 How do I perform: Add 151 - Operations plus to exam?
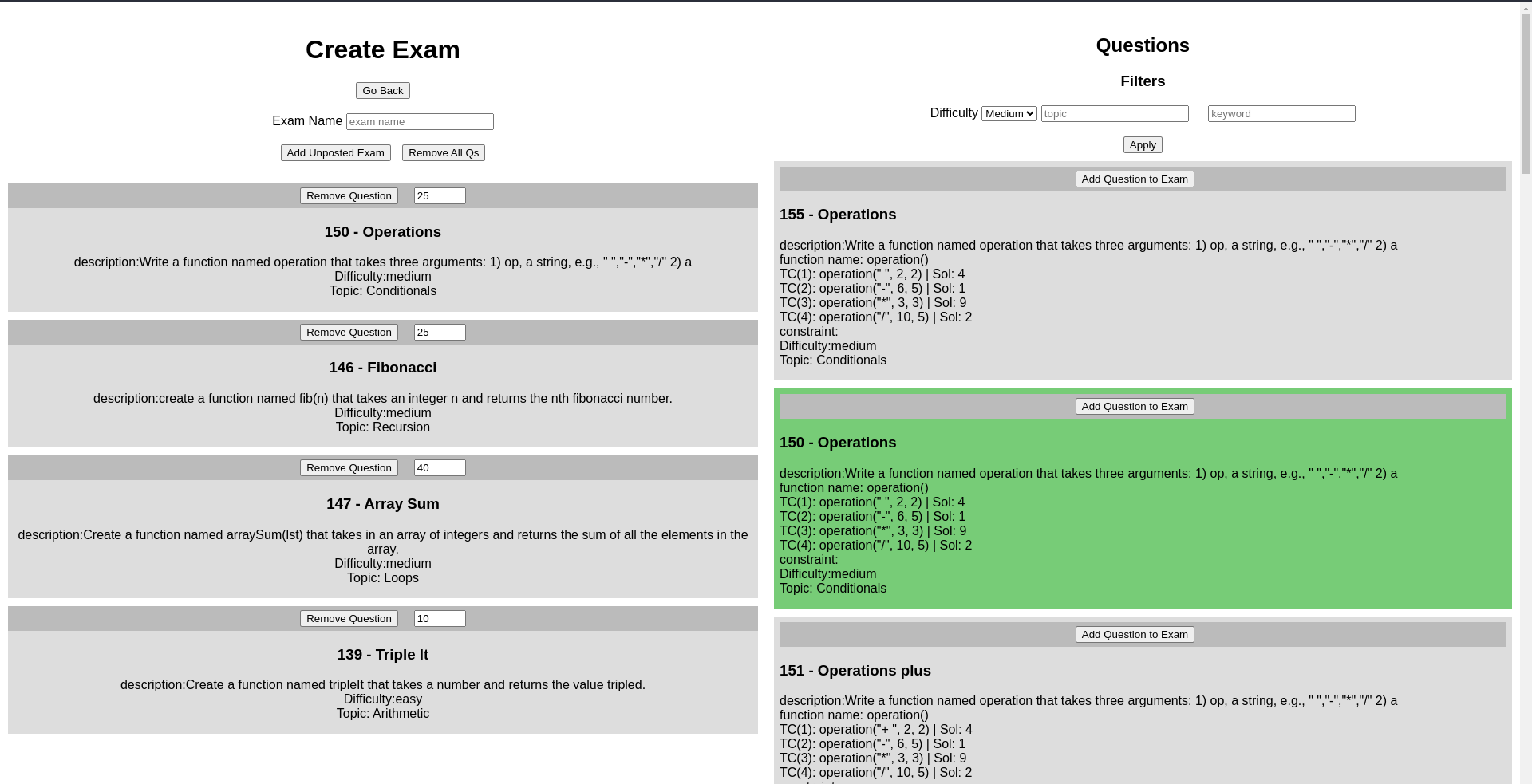[1134, 635]
